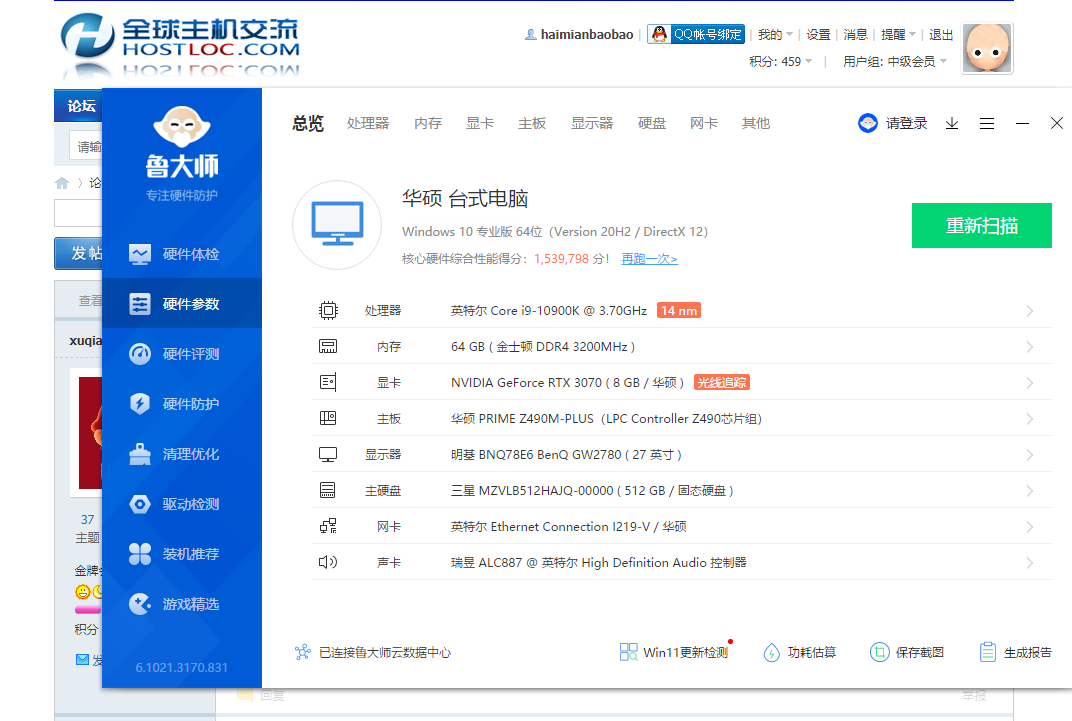Click the 鲁大师 logo avatar
This screenshot has width=1072, height=721.
pyautogui.click(x=182, y=126)
